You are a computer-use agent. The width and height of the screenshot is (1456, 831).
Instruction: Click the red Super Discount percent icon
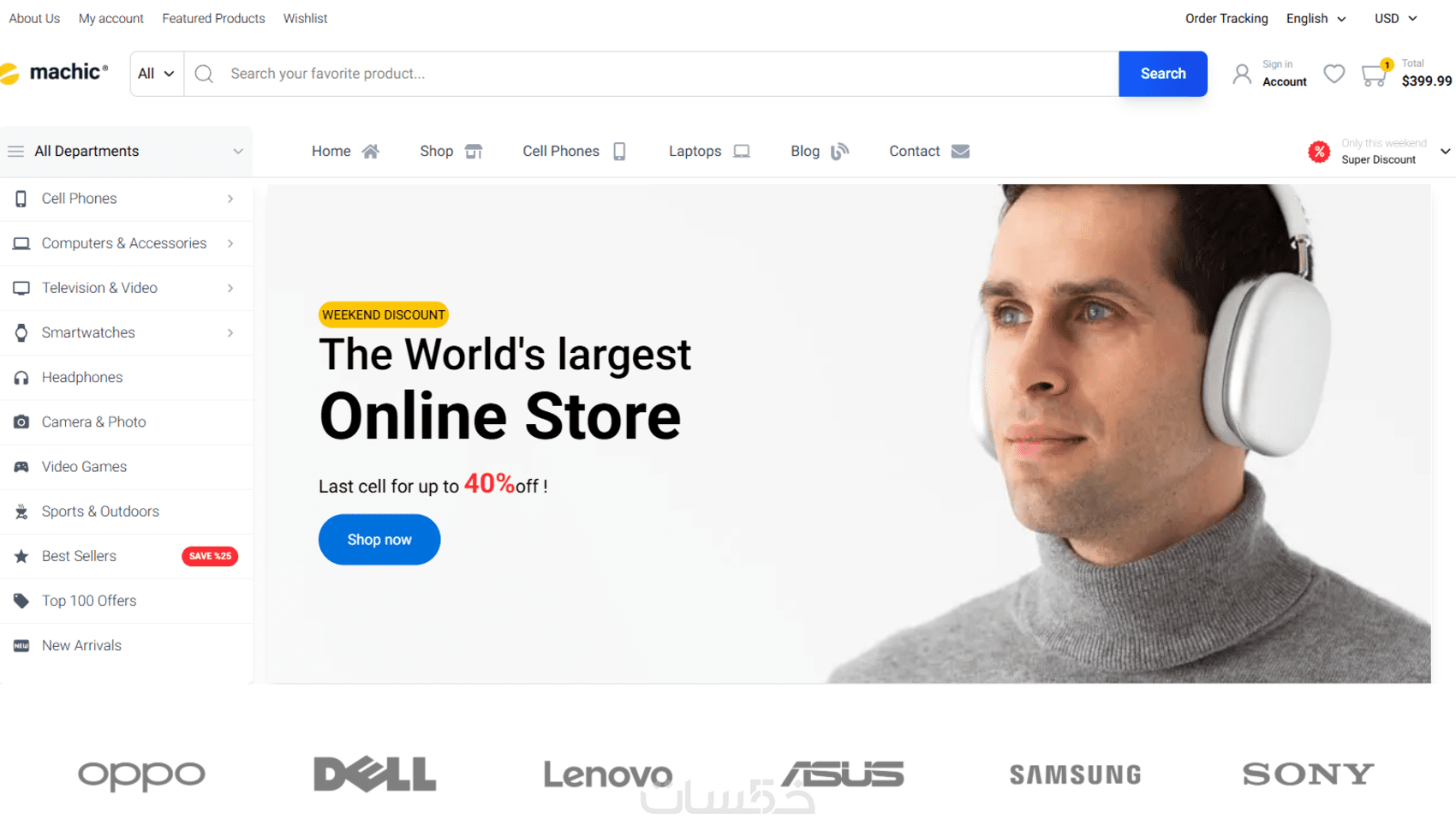(x=1319, y=152)
